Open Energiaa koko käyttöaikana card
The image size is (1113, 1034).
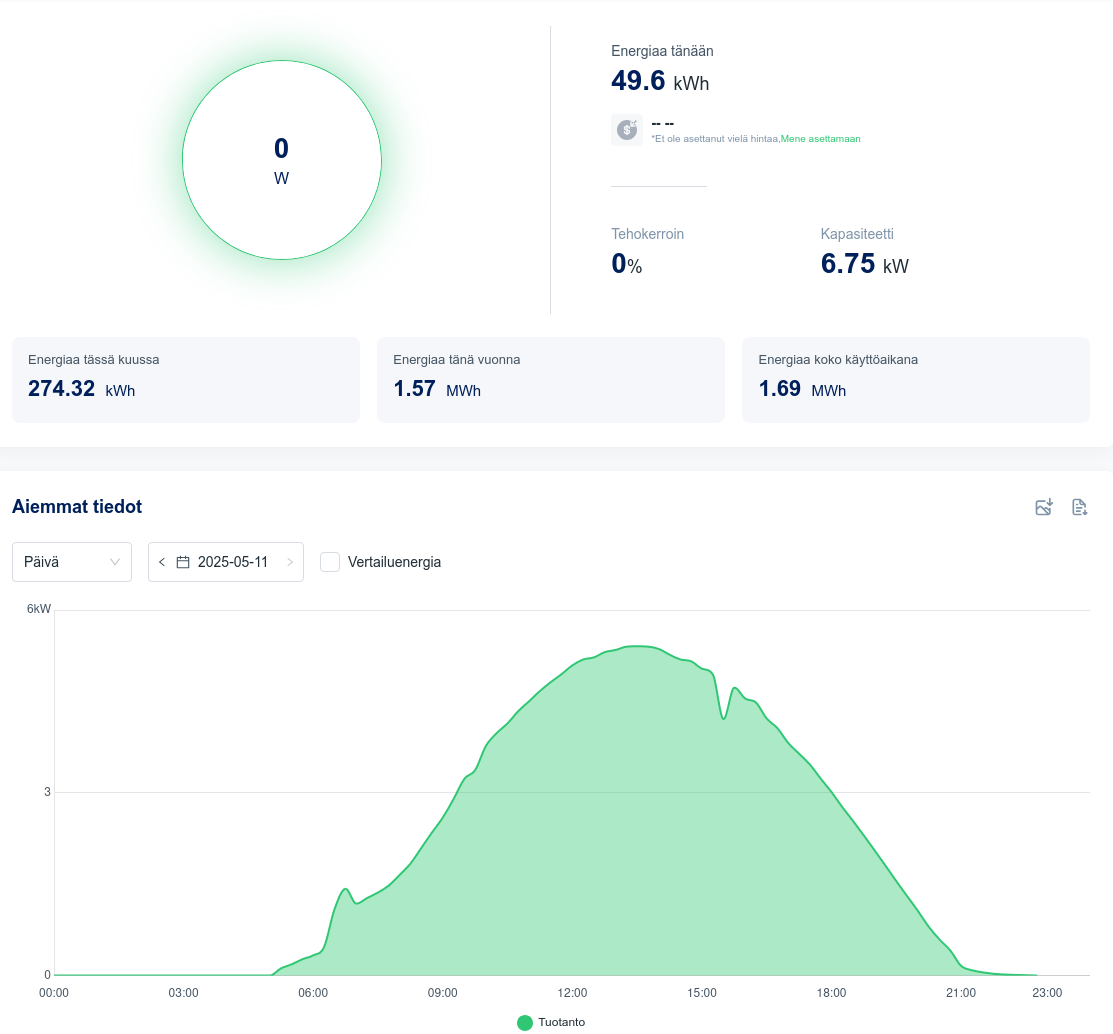916,380
